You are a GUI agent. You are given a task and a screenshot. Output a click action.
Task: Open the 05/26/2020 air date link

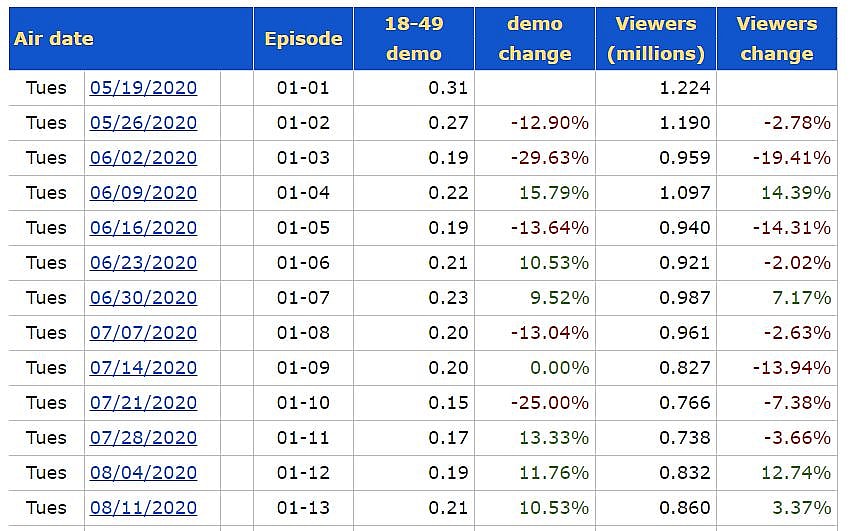coord(143,123)
